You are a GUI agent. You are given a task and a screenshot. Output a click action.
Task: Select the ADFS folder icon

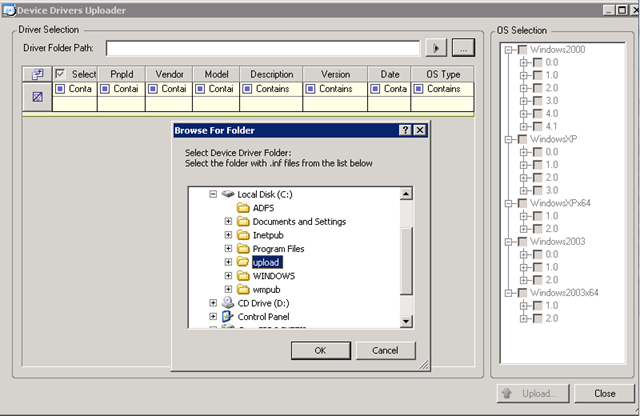[x=242, y=208]
